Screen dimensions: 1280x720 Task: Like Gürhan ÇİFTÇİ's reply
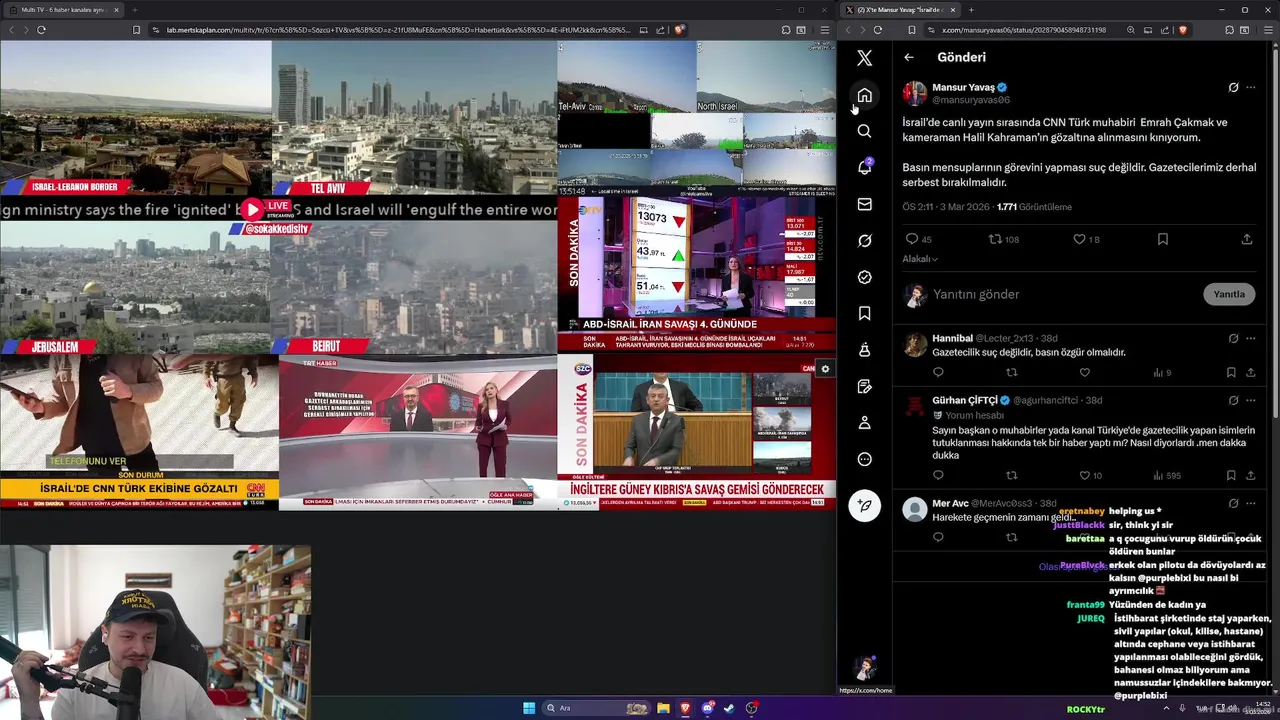click(x=1084, y=475)
